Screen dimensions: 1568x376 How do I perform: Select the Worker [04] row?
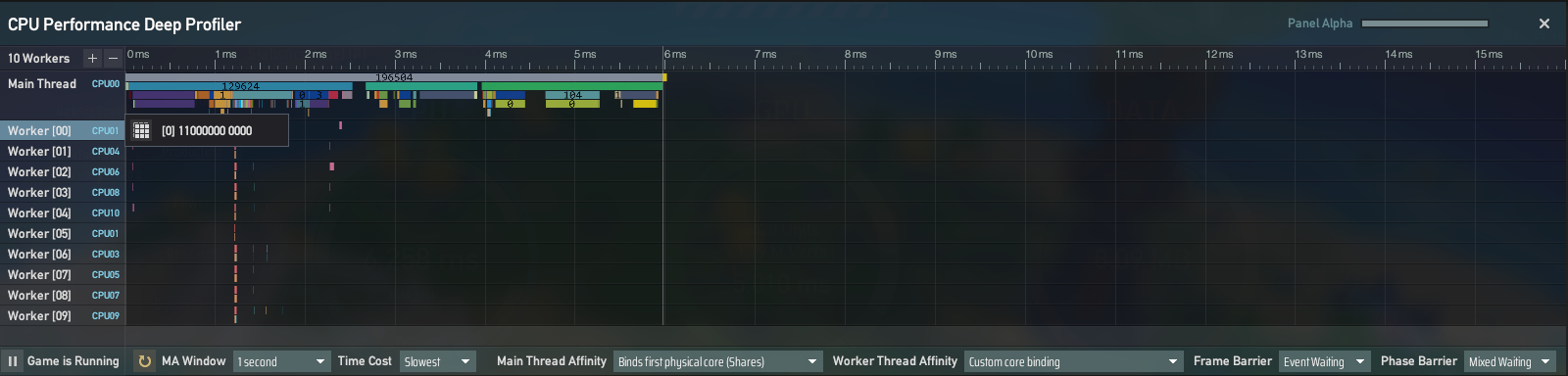pos(63,212)
